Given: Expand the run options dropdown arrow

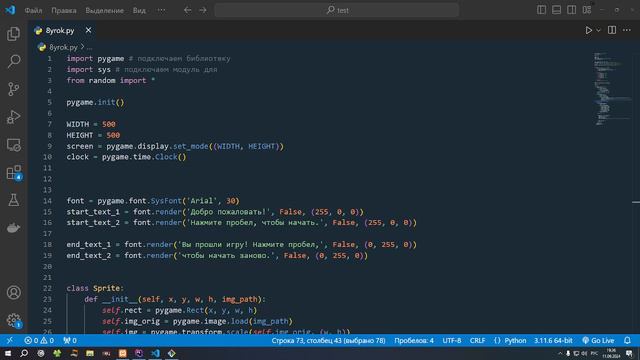Looking at the screenshot, I should coord(598,30).
